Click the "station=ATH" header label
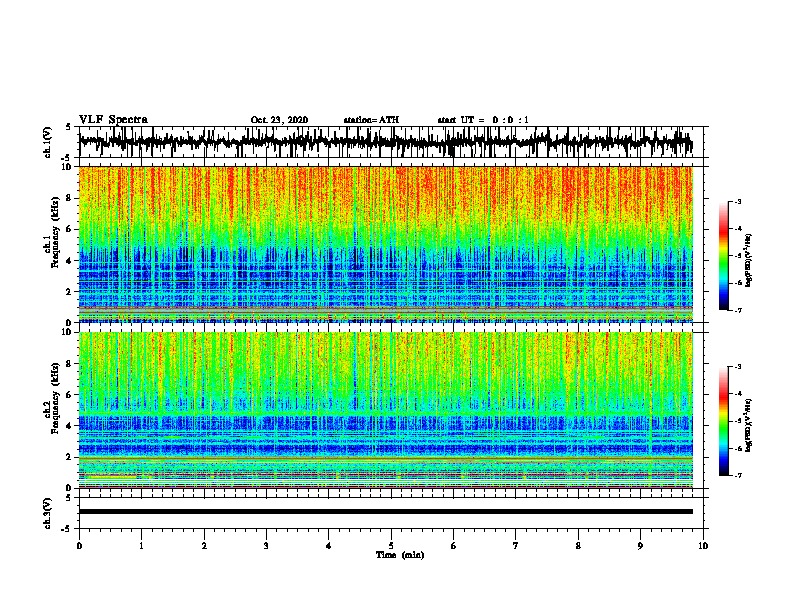Viewport: 792px width, 612px height. tap(371, 120)
